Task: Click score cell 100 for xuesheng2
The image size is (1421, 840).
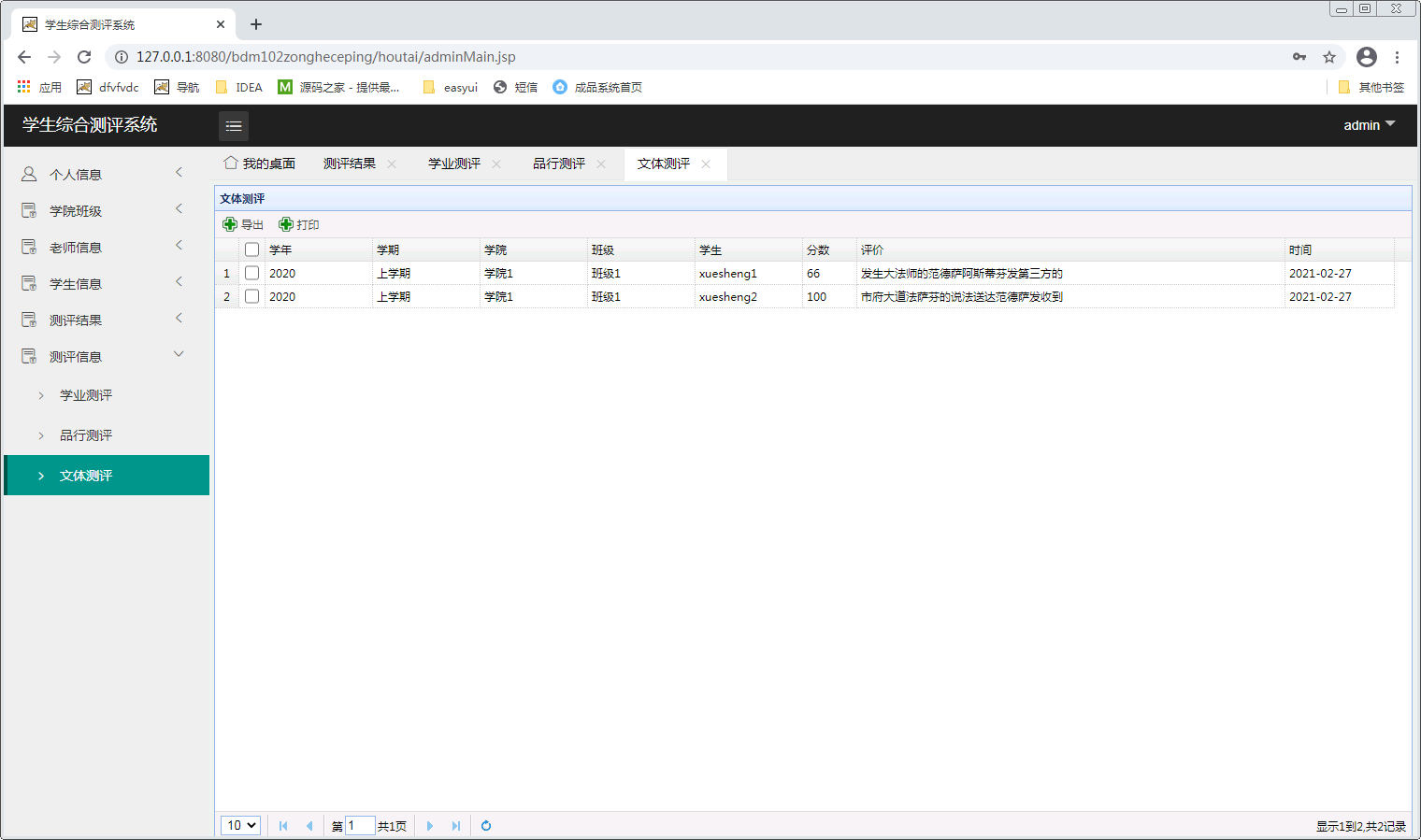Action: (829, 296)
